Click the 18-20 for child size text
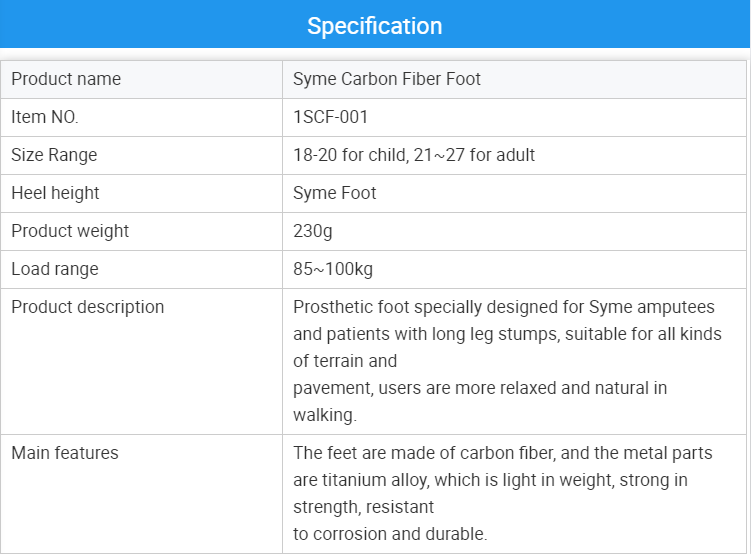The image size is (751, 554). point(351,155)
